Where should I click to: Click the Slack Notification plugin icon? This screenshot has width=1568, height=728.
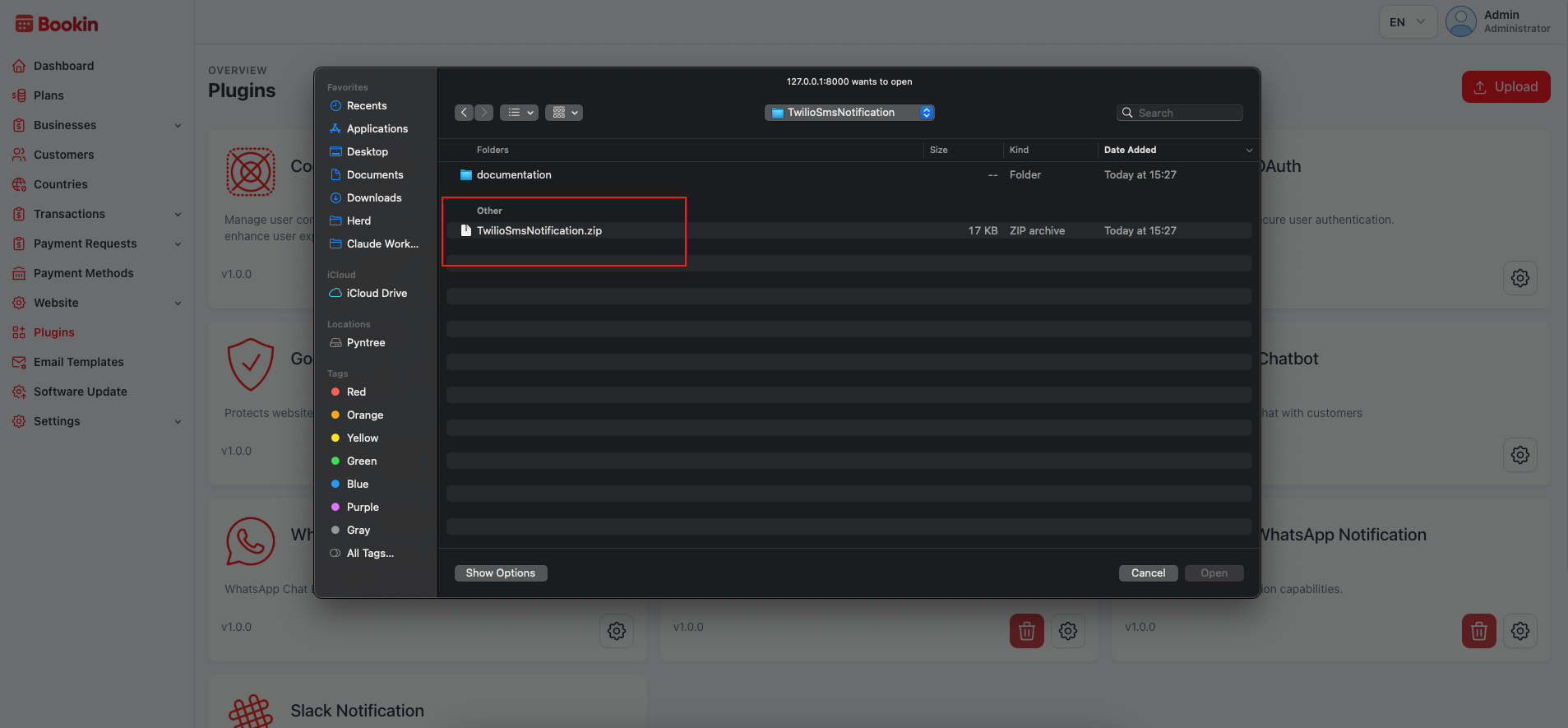click(251, 712)
